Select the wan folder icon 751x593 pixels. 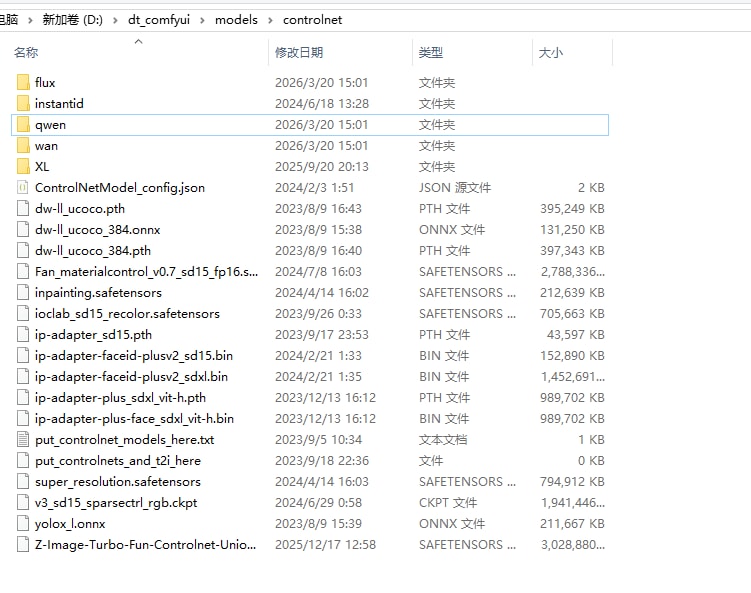coord(24,146)
